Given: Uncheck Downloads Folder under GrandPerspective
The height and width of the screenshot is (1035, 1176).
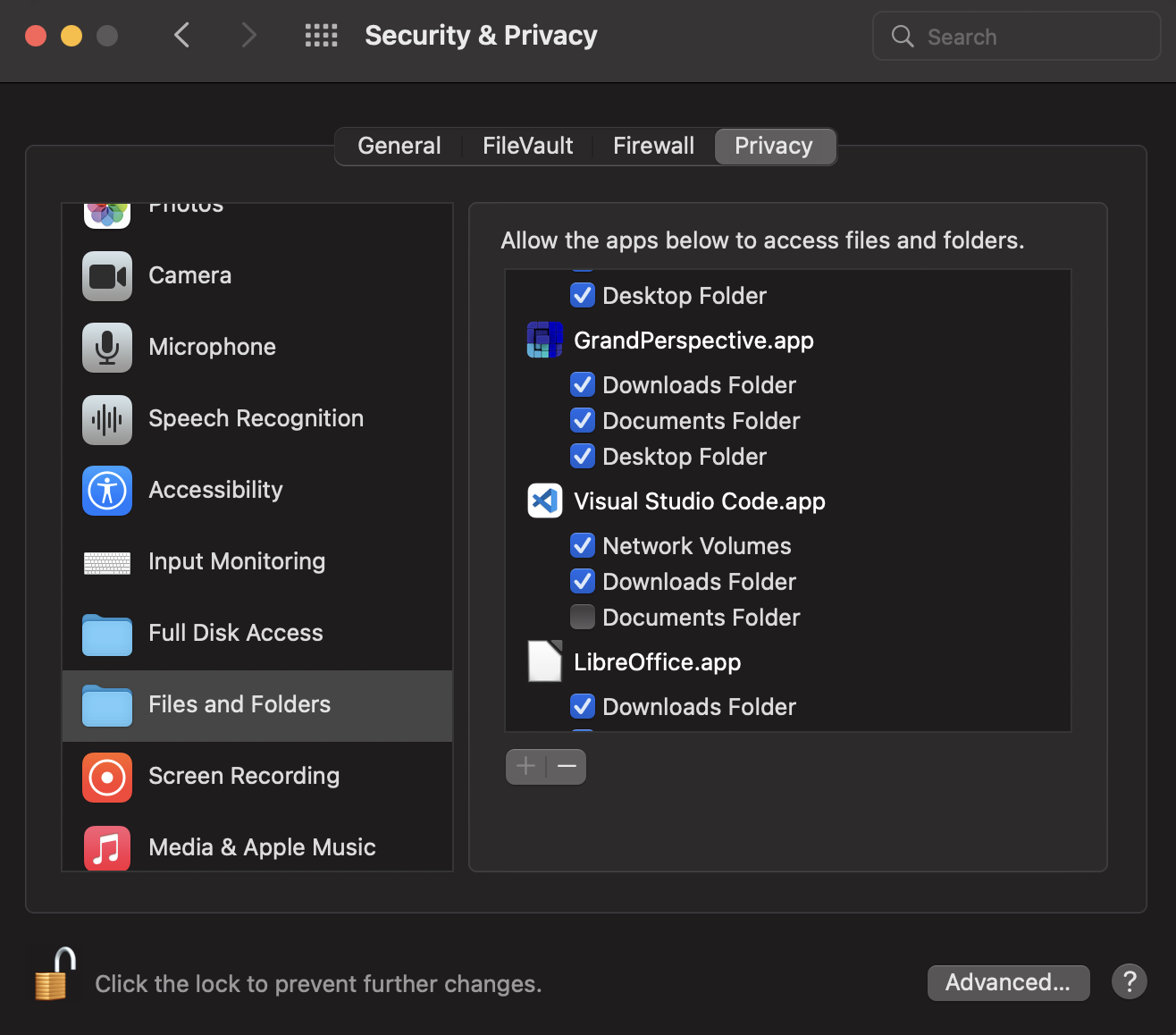Looking at the screenshot, I should tap(582, 384).
